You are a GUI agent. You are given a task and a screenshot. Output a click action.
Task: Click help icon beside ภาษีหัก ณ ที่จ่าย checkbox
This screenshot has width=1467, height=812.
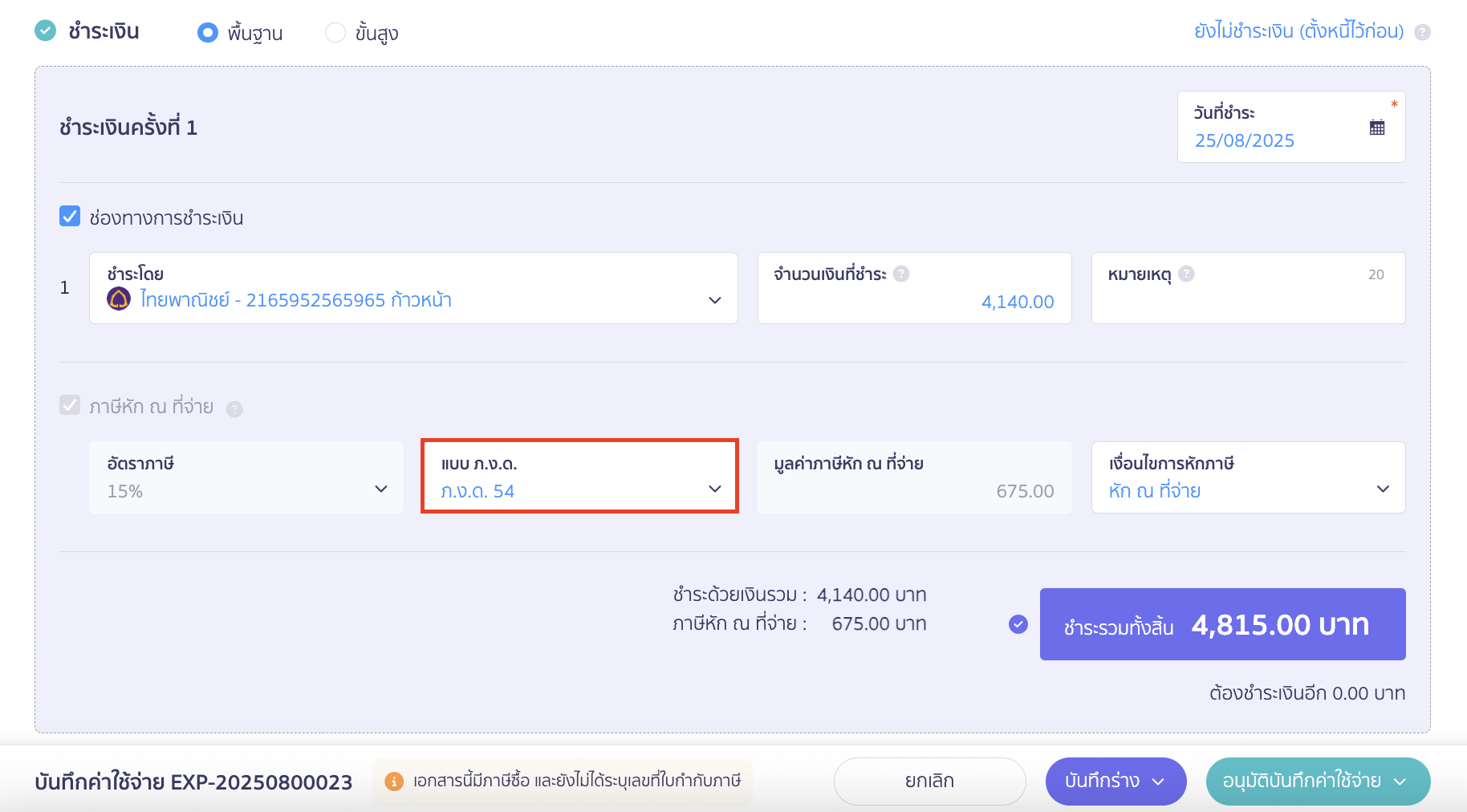click(x=234, y=409)
